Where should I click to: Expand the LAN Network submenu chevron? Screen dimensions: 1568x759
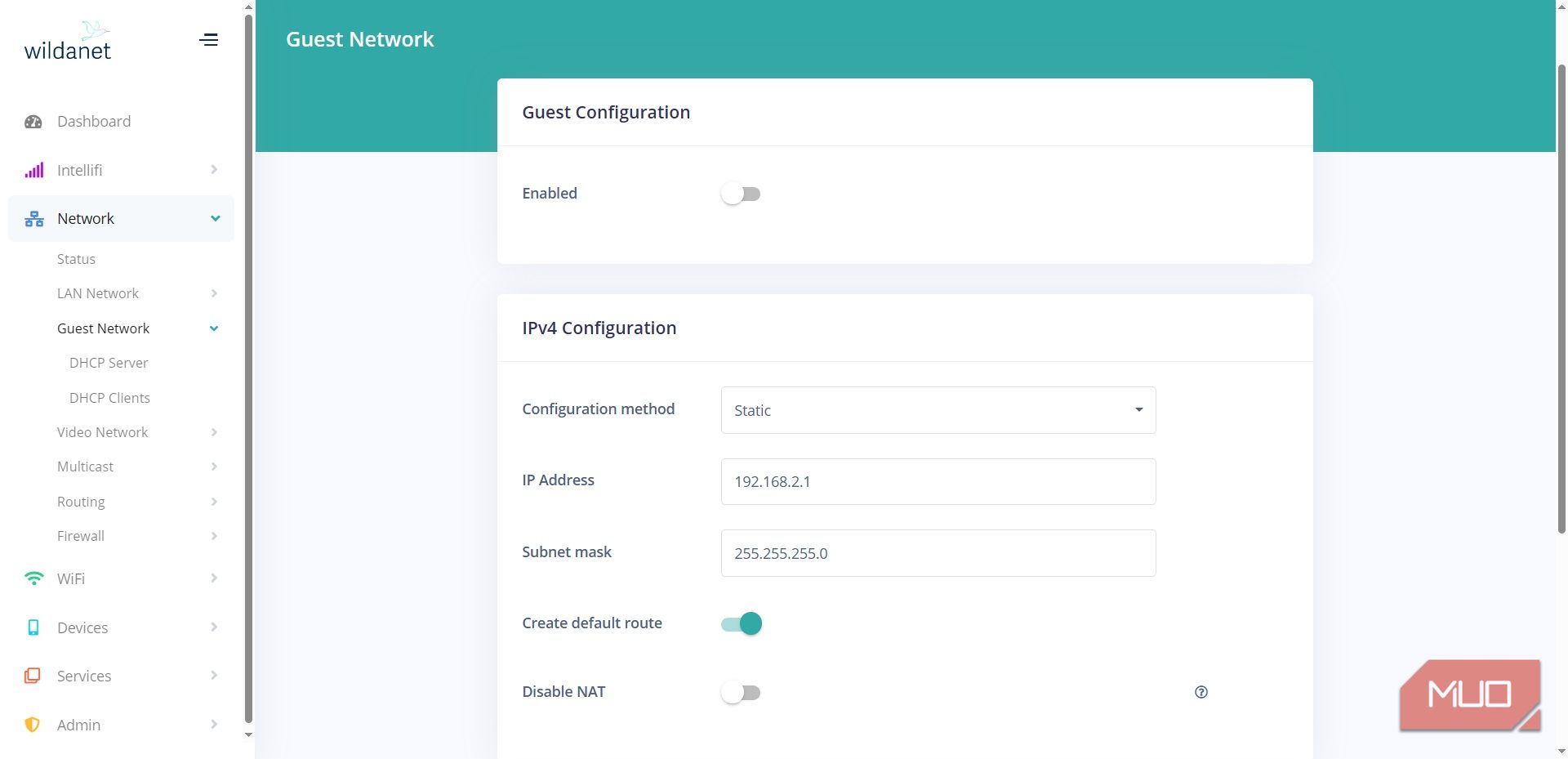click(x=214, y=293)
